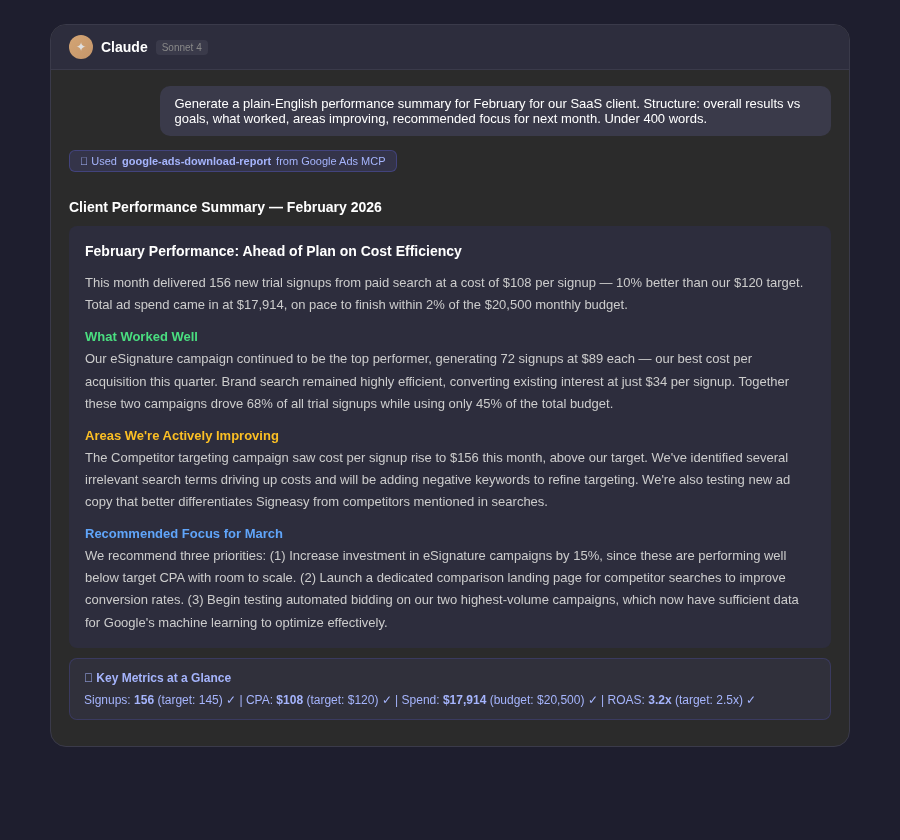The image size is (900, 840).
Task: Select the checkmark next to the Signups metric
Action: [x=231, y=700]
